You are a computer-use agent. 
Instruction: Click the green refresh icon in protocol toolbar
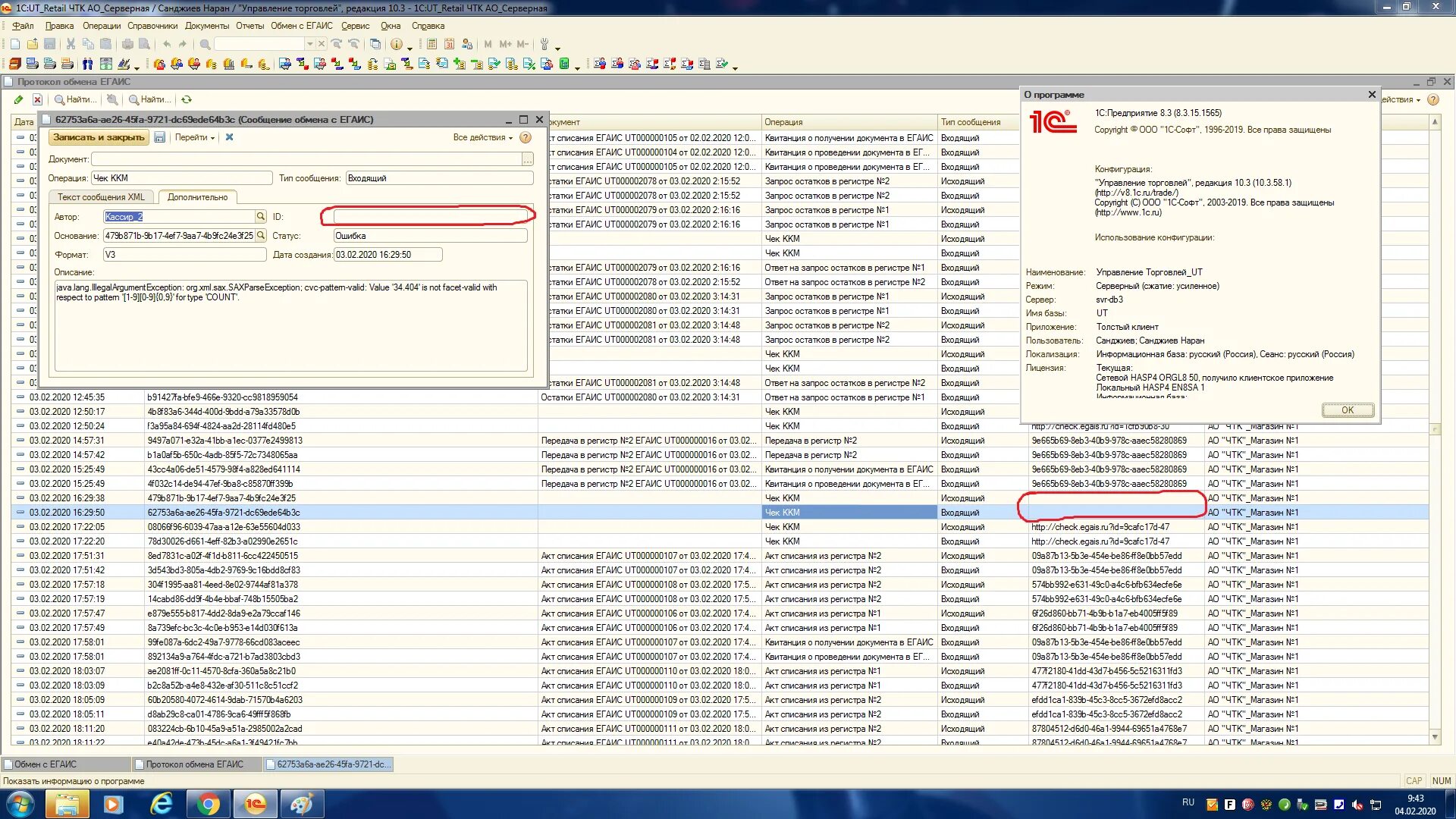coord(187,99)
